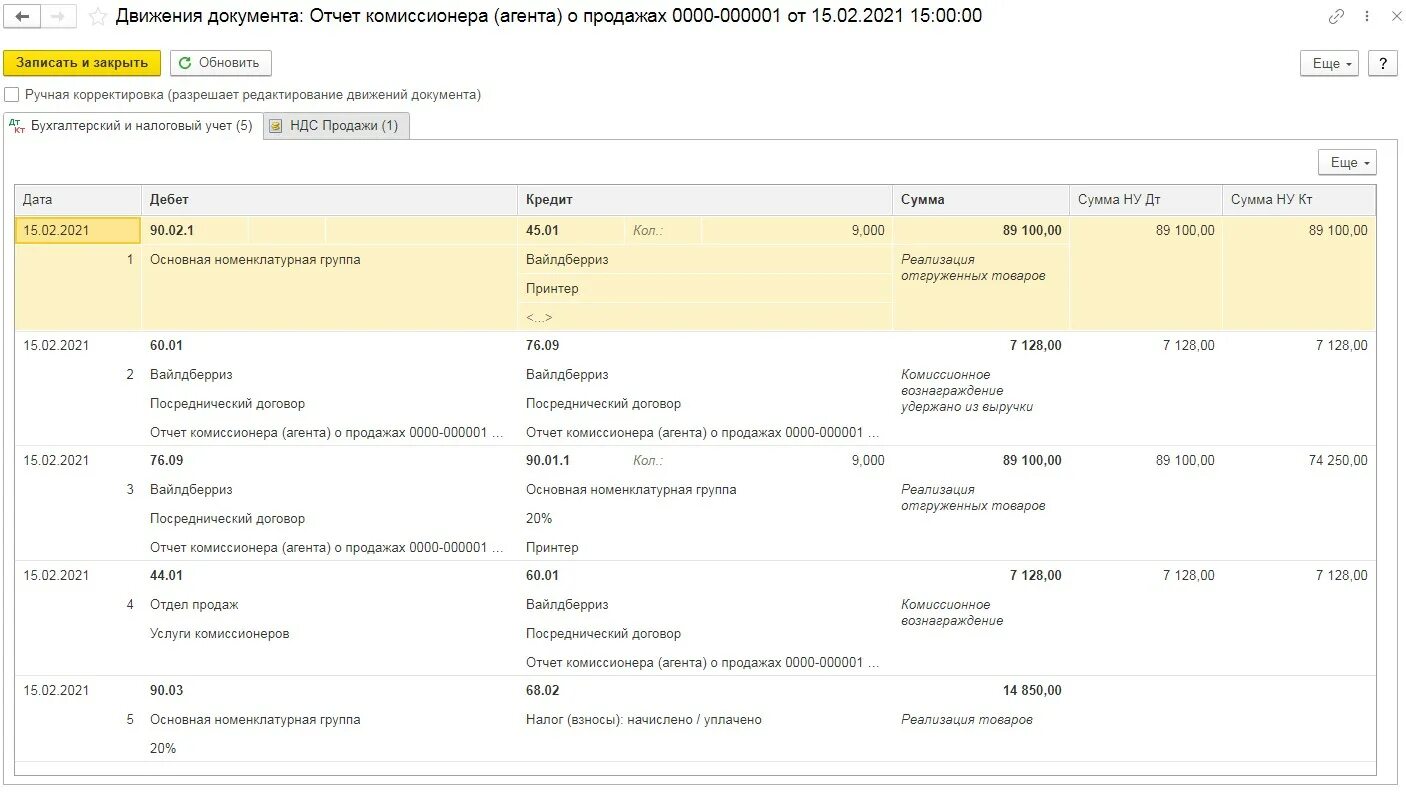Select the amount 14 850,00
This screenshot has height=792, width=1406.
[1032, 690]
